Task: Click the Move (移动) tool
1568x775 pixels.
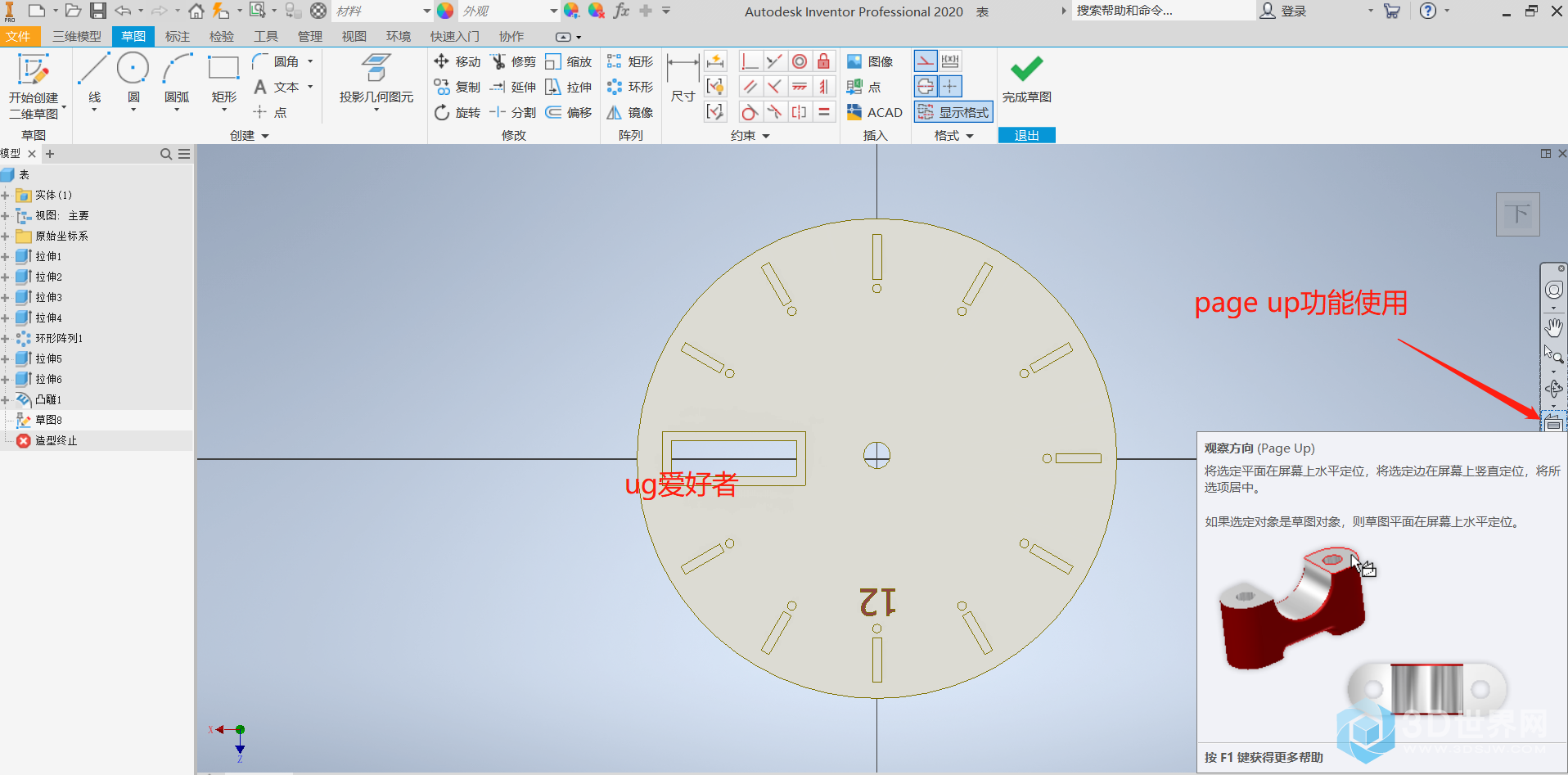Action: pos(457,61)
